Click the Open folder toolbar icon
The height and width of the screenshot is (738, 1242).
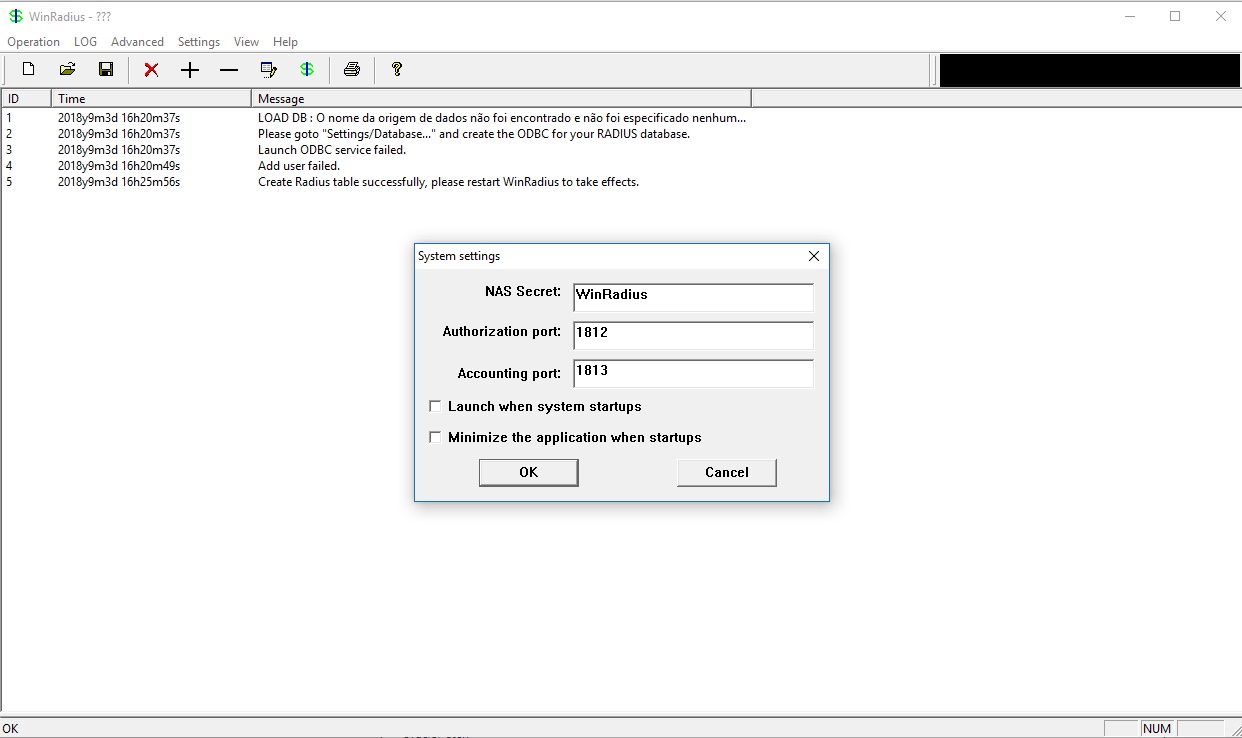[x=67, y=70]
